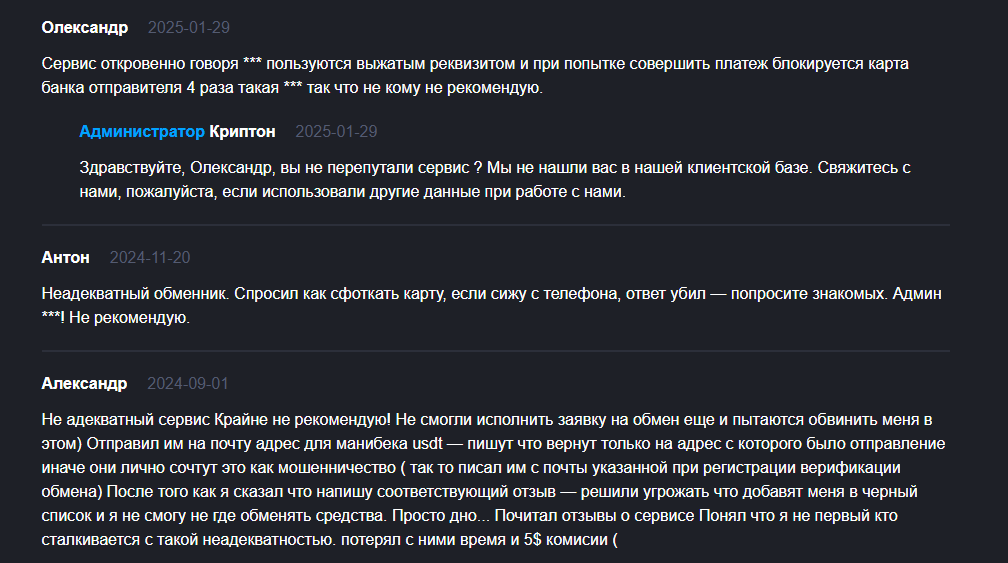
Task: Click the date next to Администратор Криптон
Action: coord(336,132)
